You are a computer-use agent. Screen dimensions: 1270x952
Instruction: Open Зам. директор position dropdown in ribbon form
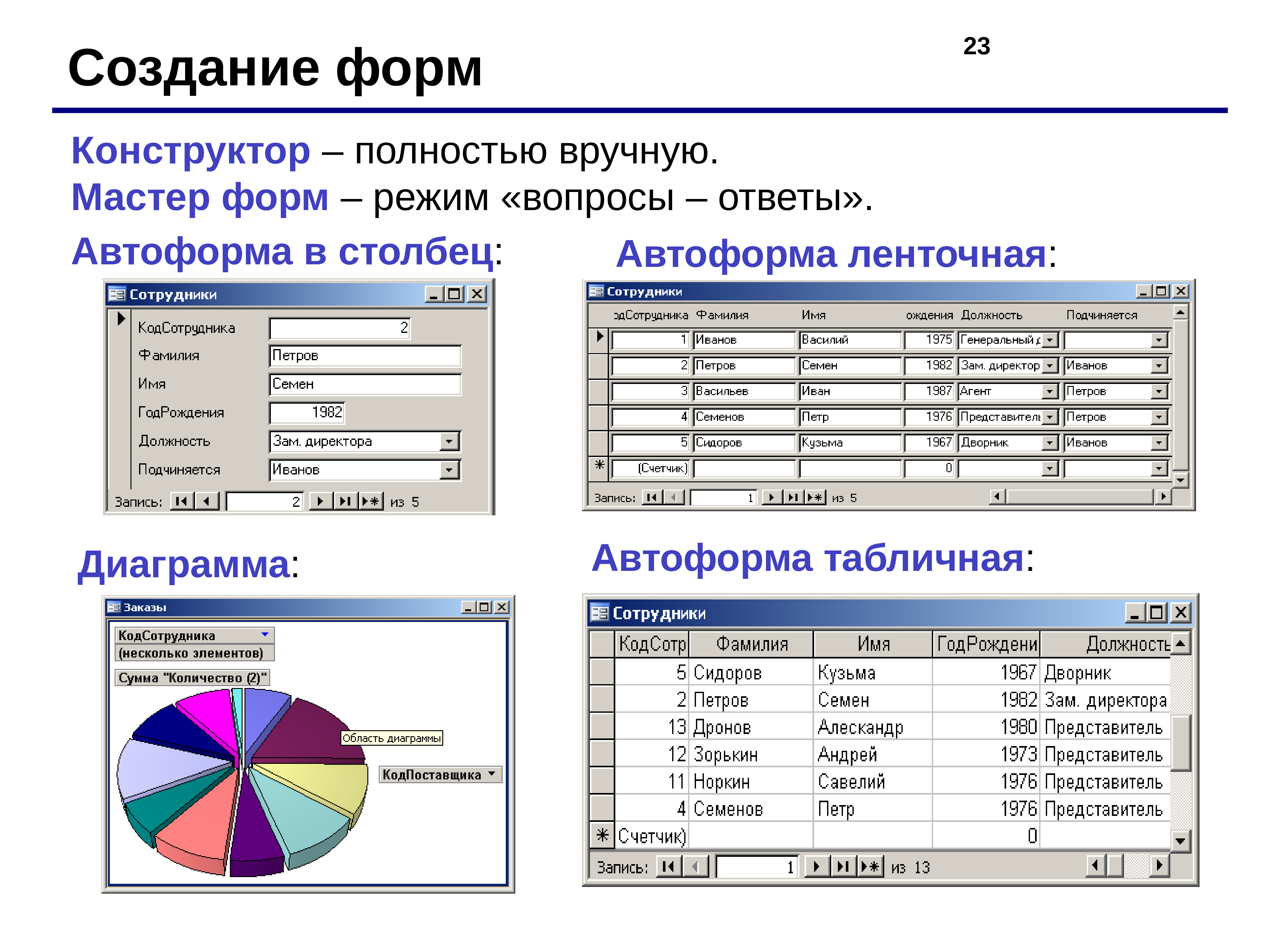(1050, 366)
